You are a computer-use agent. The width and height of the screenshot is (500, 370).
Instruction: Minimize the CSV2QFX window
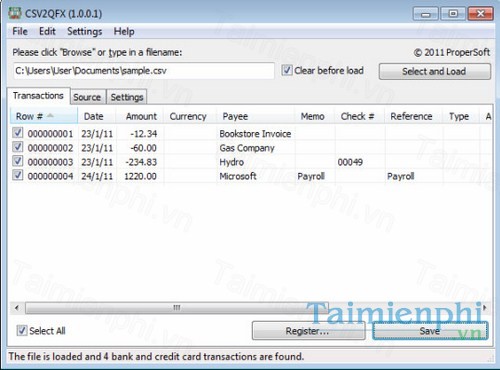426,14
